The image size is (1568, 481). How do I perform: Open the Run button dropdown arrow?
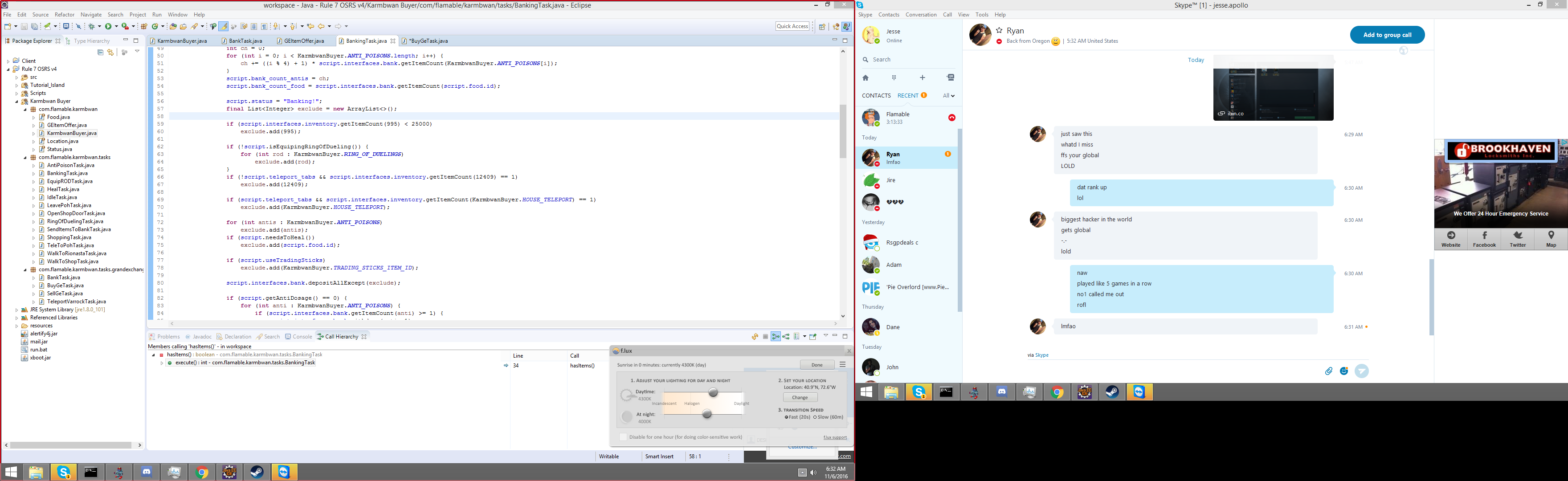[116, 26]
